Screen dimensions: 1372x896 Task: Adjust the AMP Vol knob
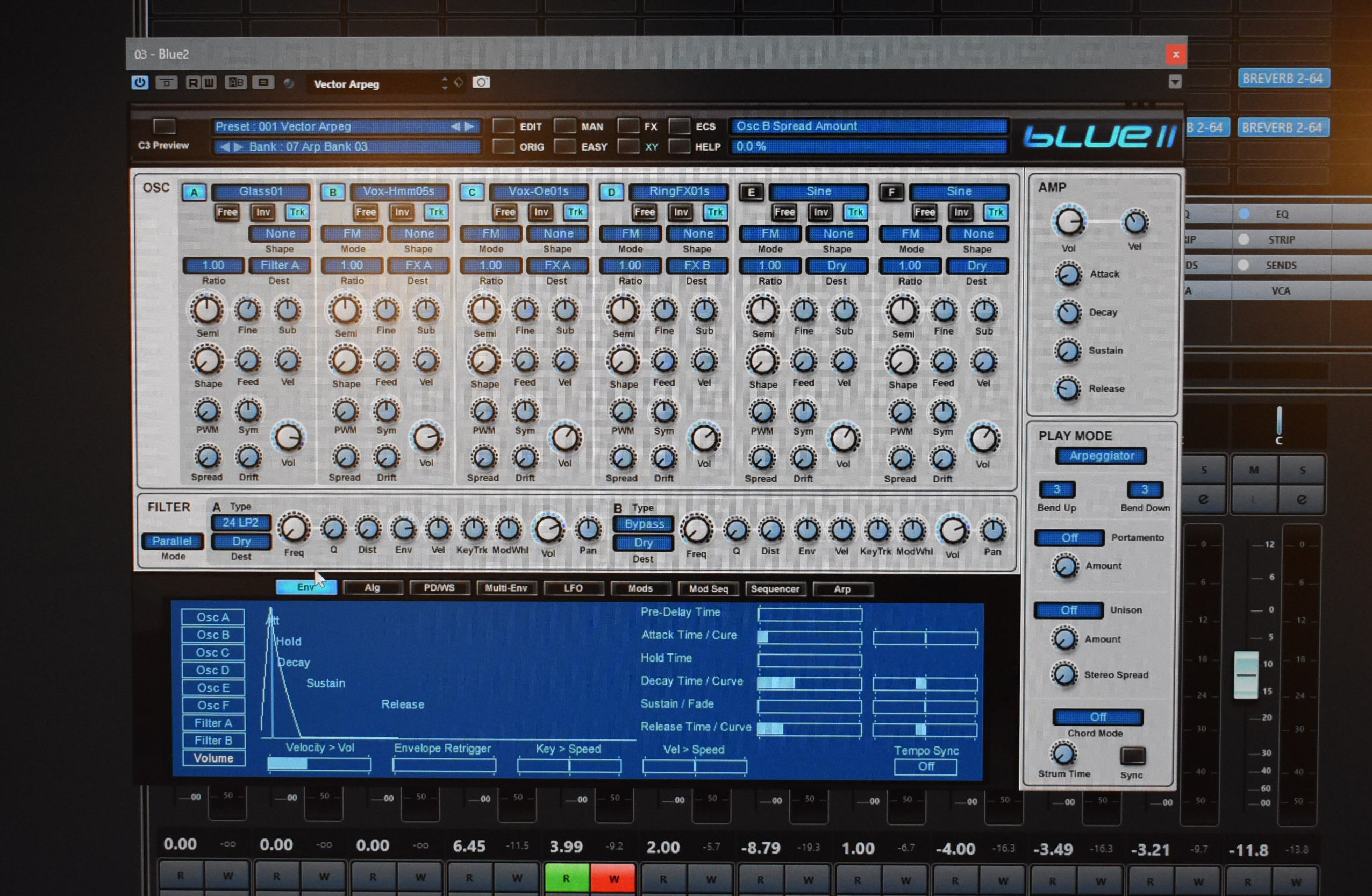tap(1069, 223)
